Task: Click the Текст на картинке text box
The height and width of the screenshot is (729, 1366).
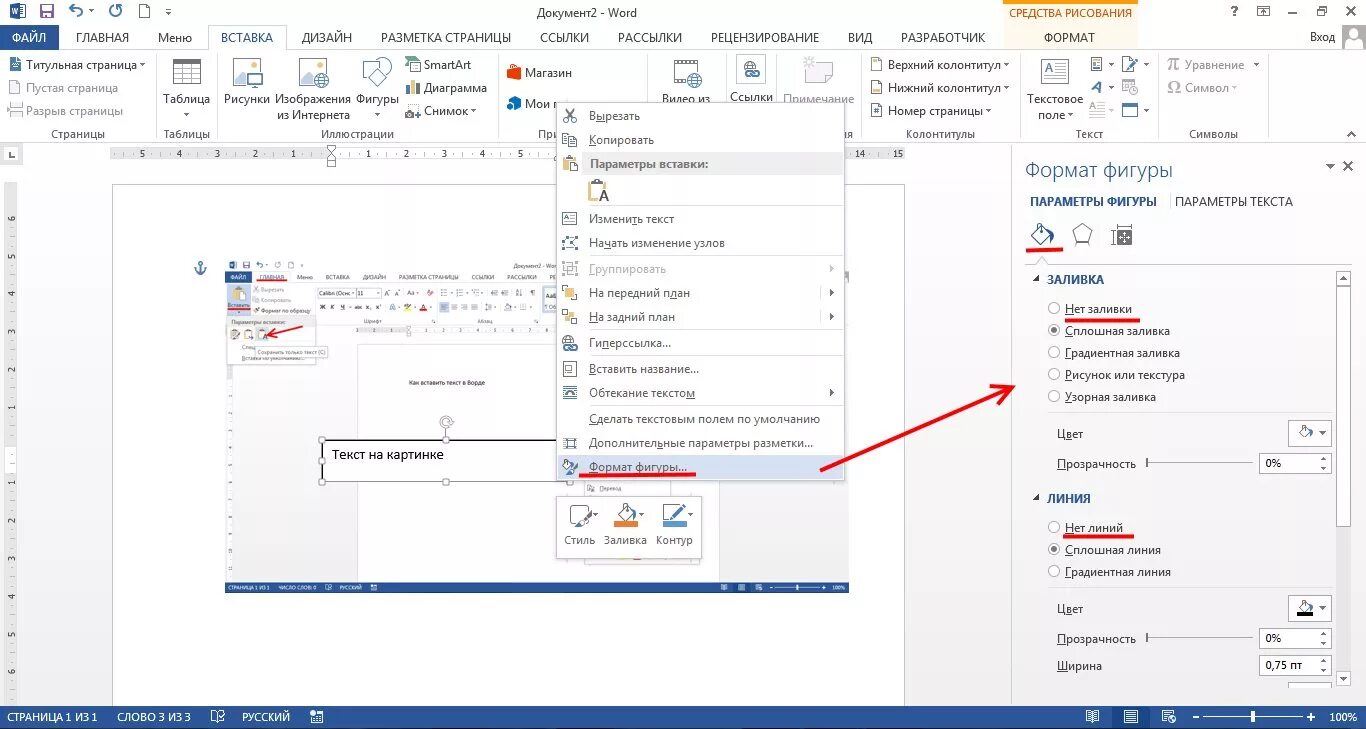Action: 446,461
